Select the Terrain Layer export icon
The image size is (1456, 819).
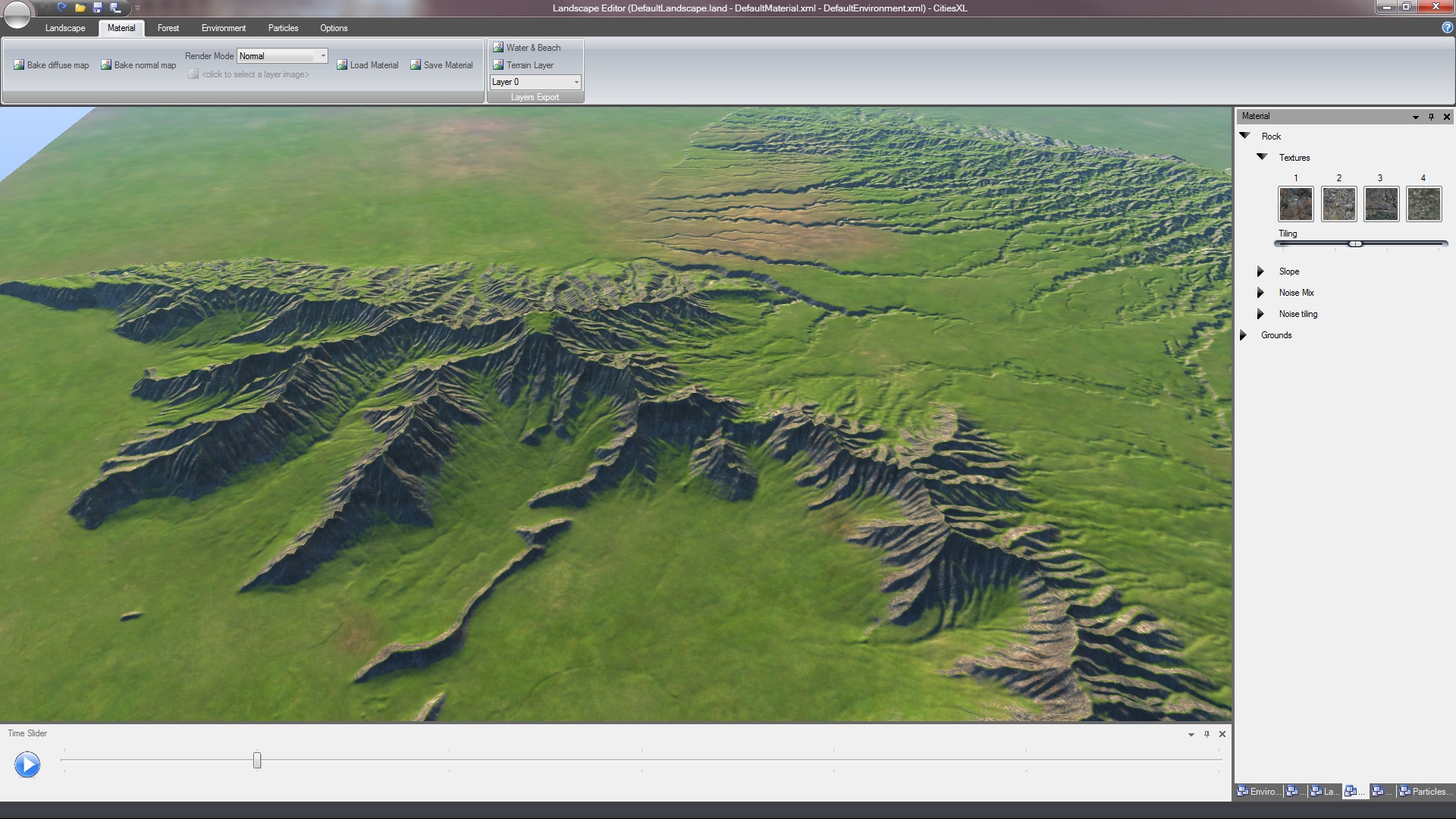(x=499, y=64)
